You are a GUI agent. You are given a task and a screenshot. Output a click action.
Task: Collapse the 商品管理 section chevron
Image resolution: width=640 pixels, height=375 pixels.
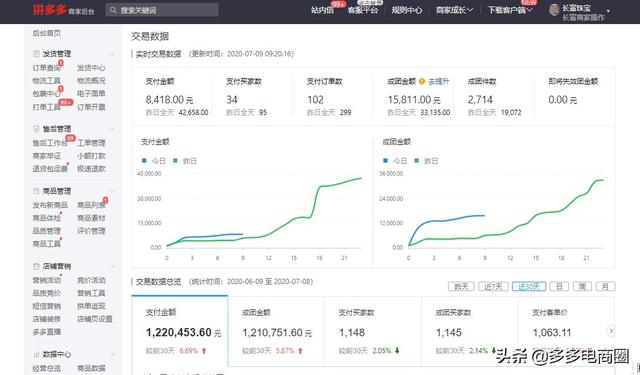[112, 191]
